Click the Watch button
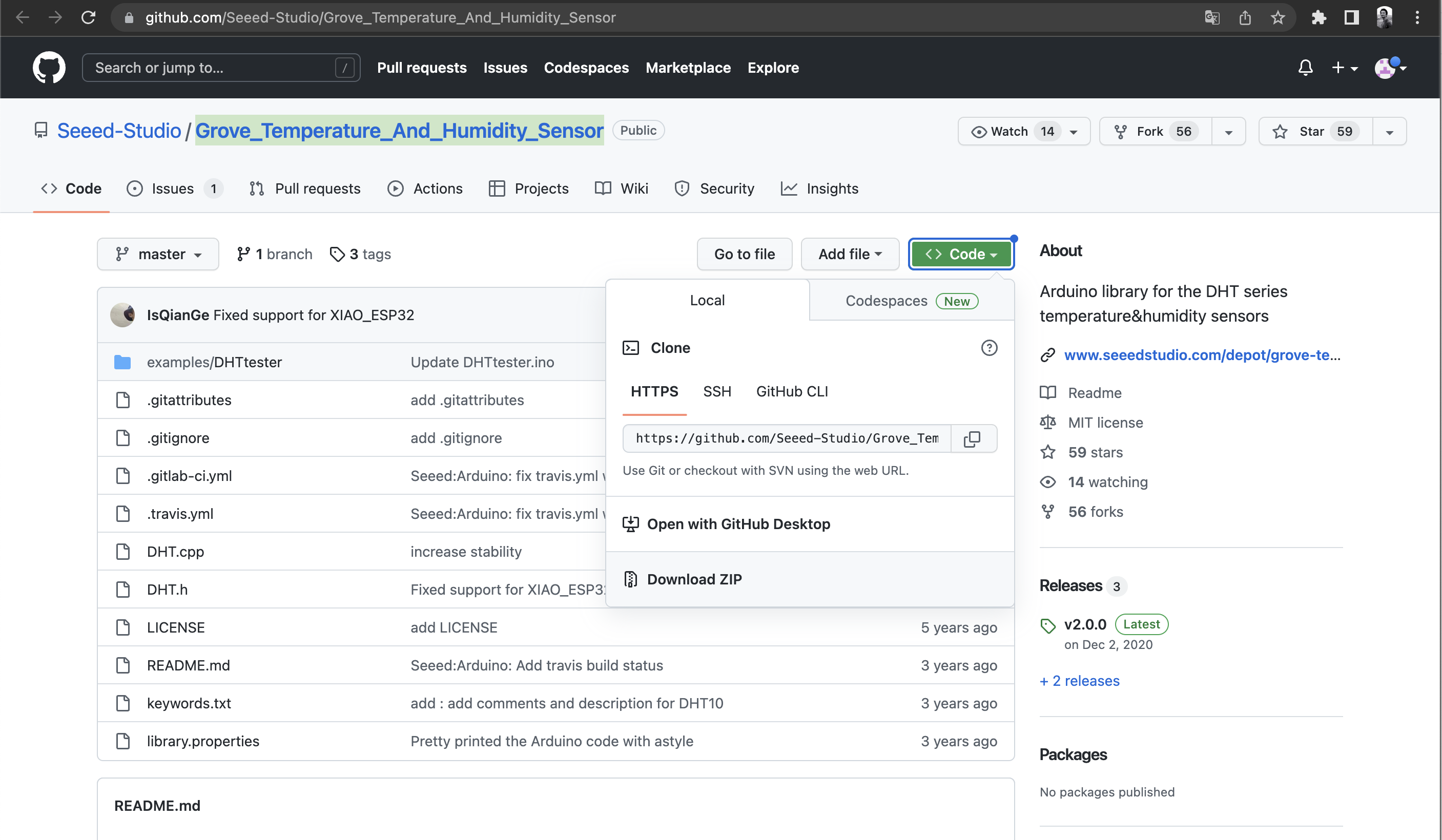 coord(1024,132)
